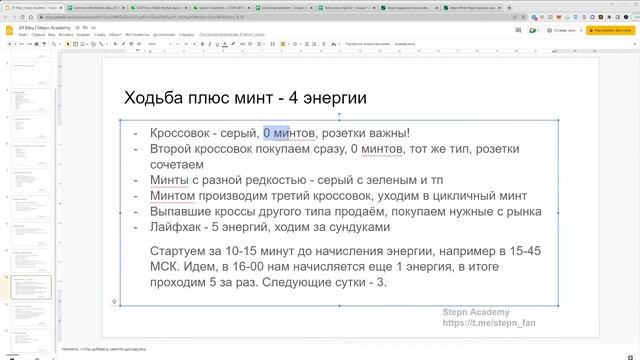Toggle bold formatting
This screenshot has height=360, width=640.
tap(202, 44)
